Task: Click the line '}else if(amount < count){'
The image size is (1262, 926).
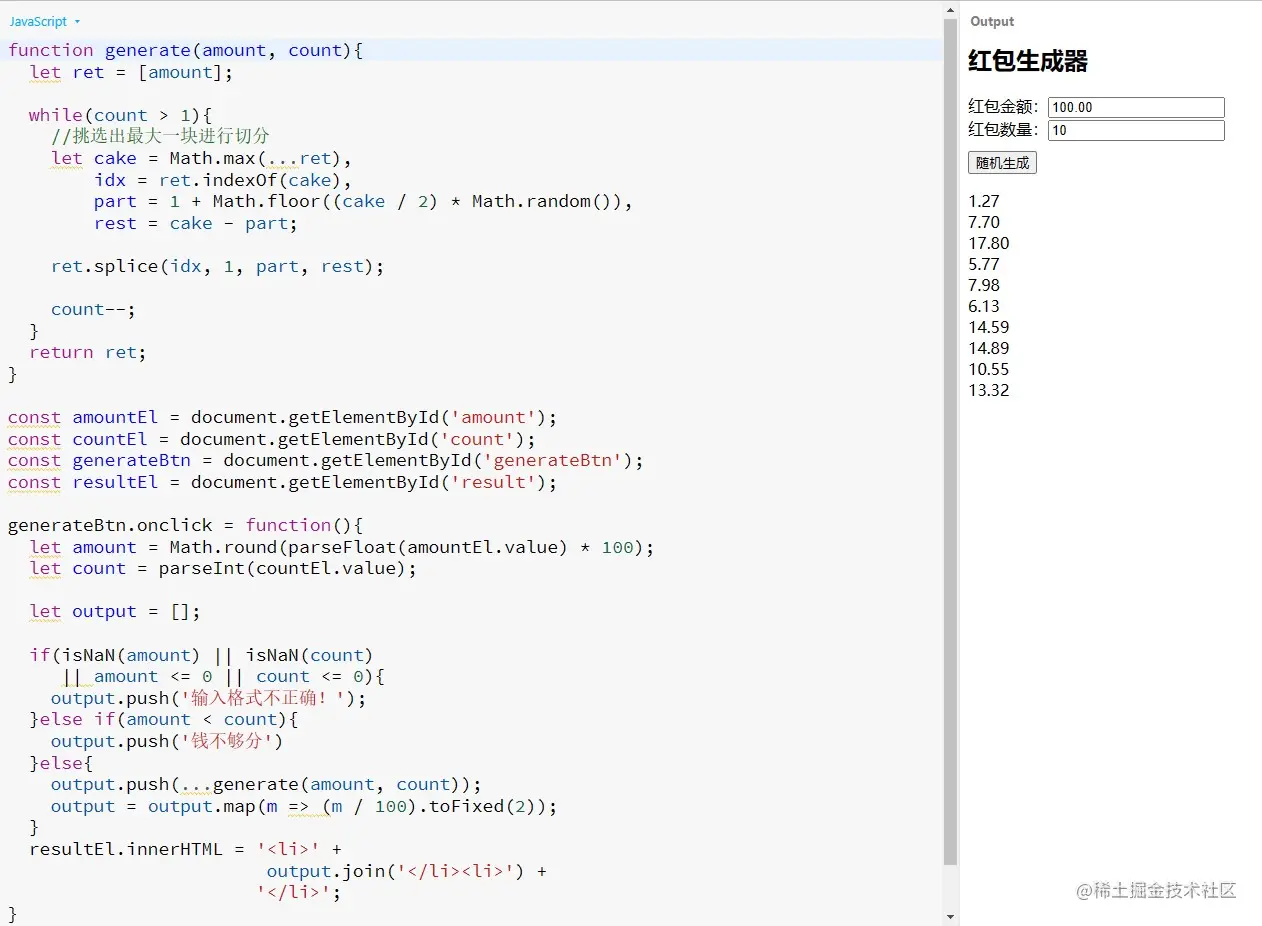Action: [x=164, y=719]
